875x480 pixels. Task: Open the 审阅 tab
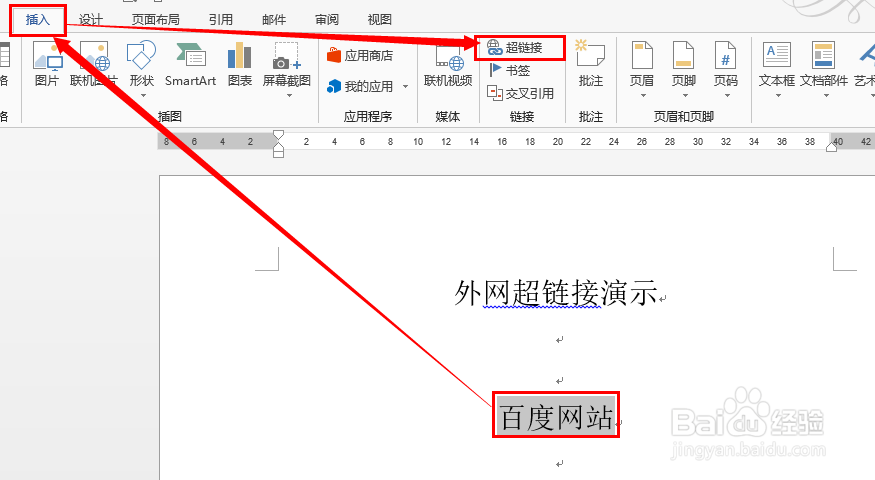coord(326,20)
